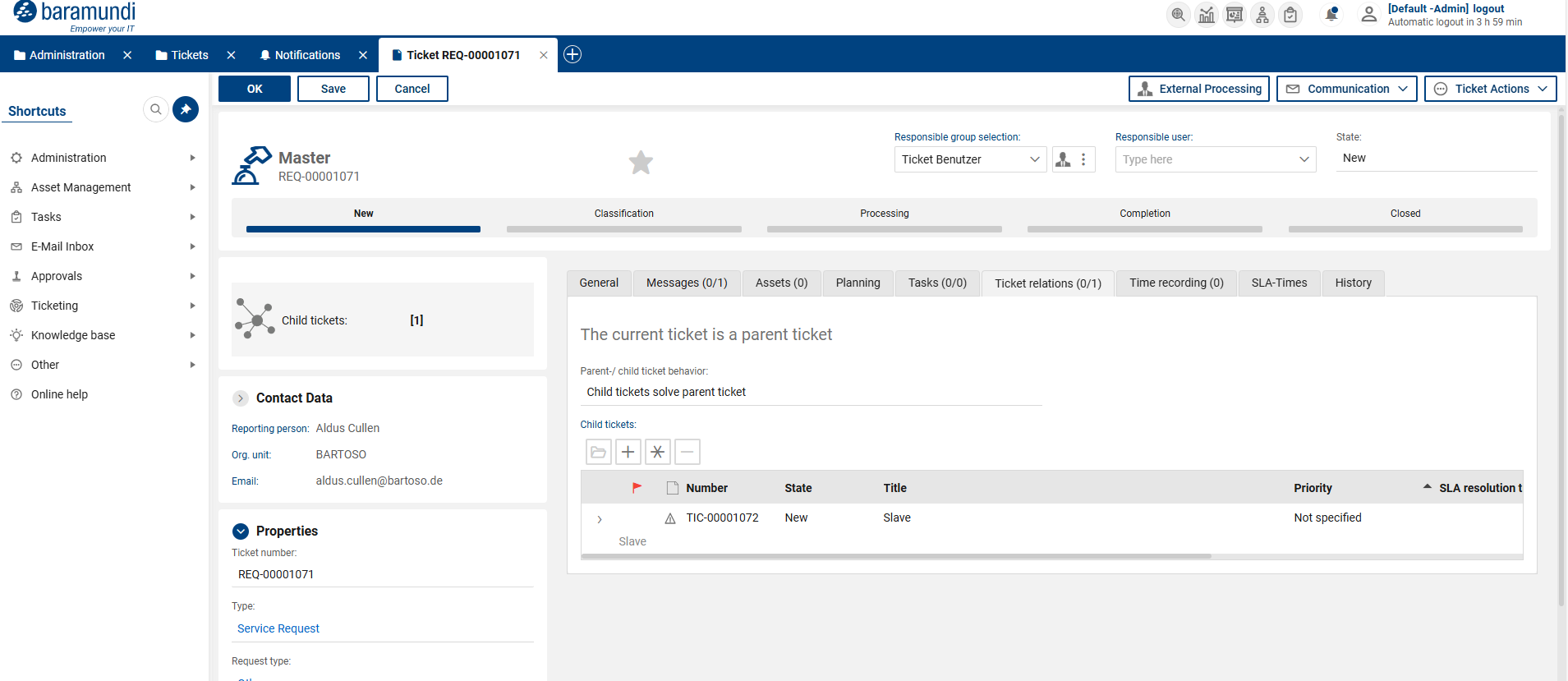Screen dimensions: 1568x681
Task: Open the Service Request type link
Action: pyautogui.click(x=278, y=628)
